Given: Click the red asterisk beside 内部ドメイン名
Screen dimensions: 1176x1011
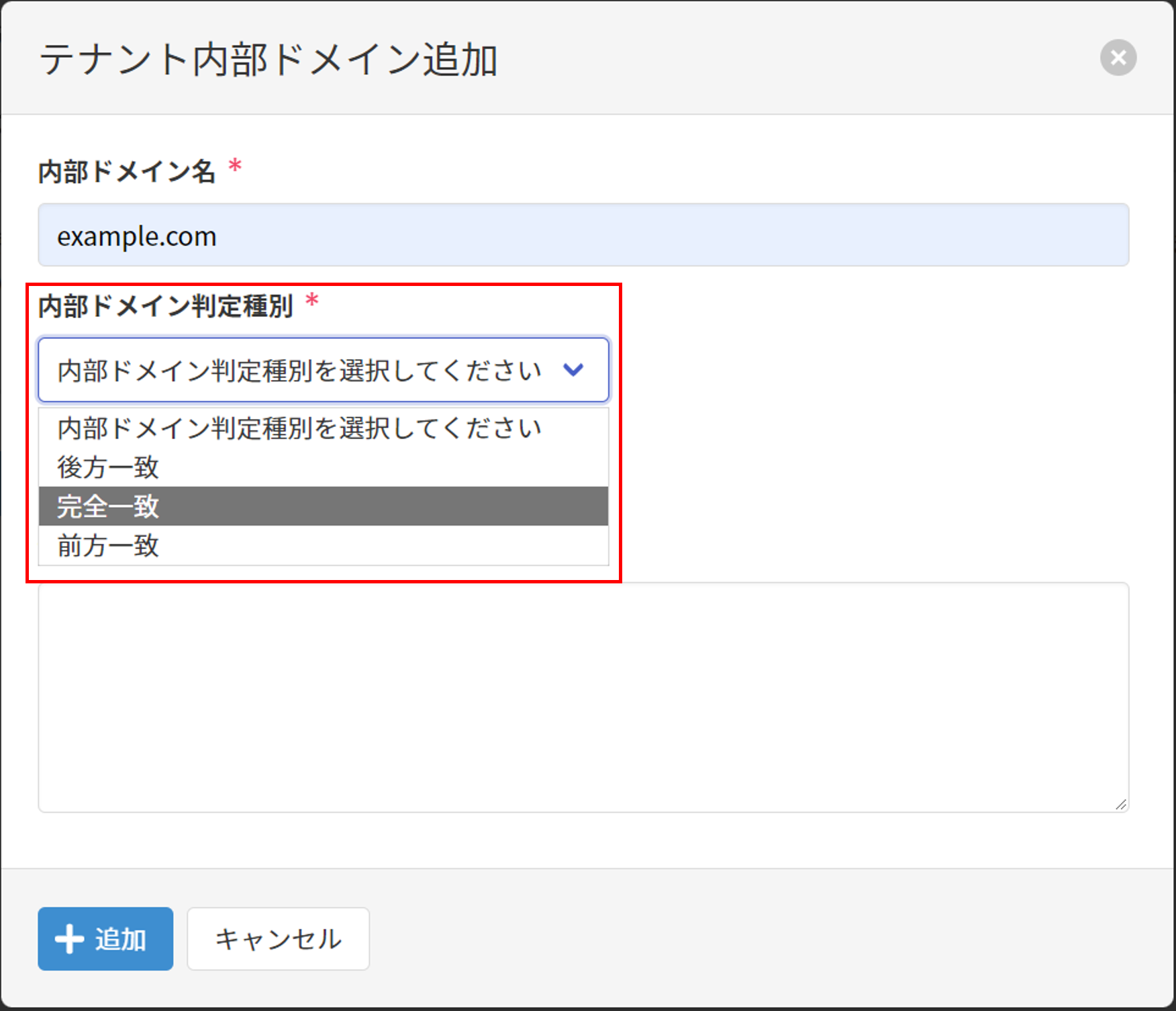Looking at the screenshot, I should [235, 166].
